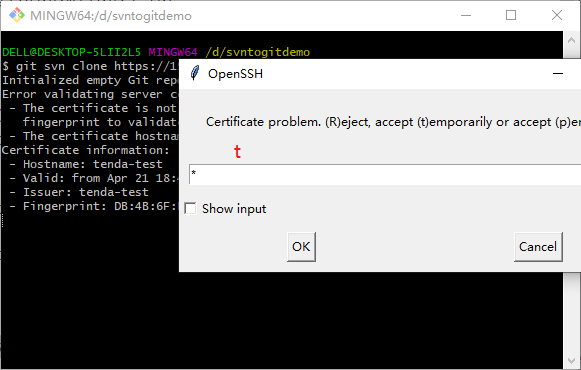Click the red t annotation

click(238, 151)
